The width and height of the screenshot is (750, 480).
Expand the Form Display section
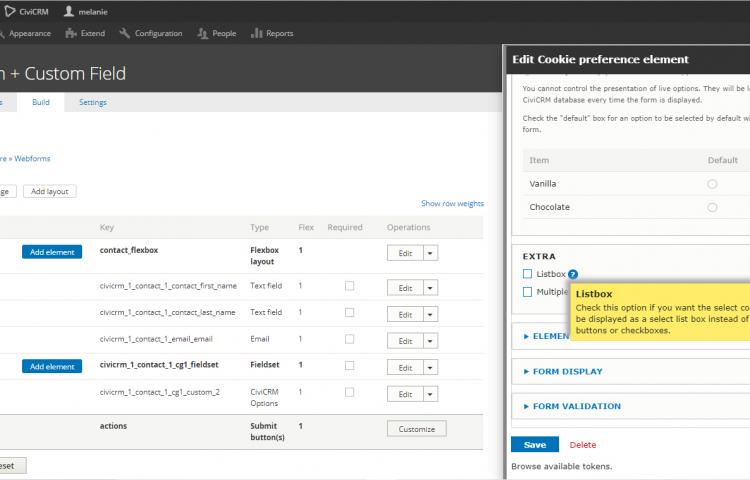tap(567, 371)
